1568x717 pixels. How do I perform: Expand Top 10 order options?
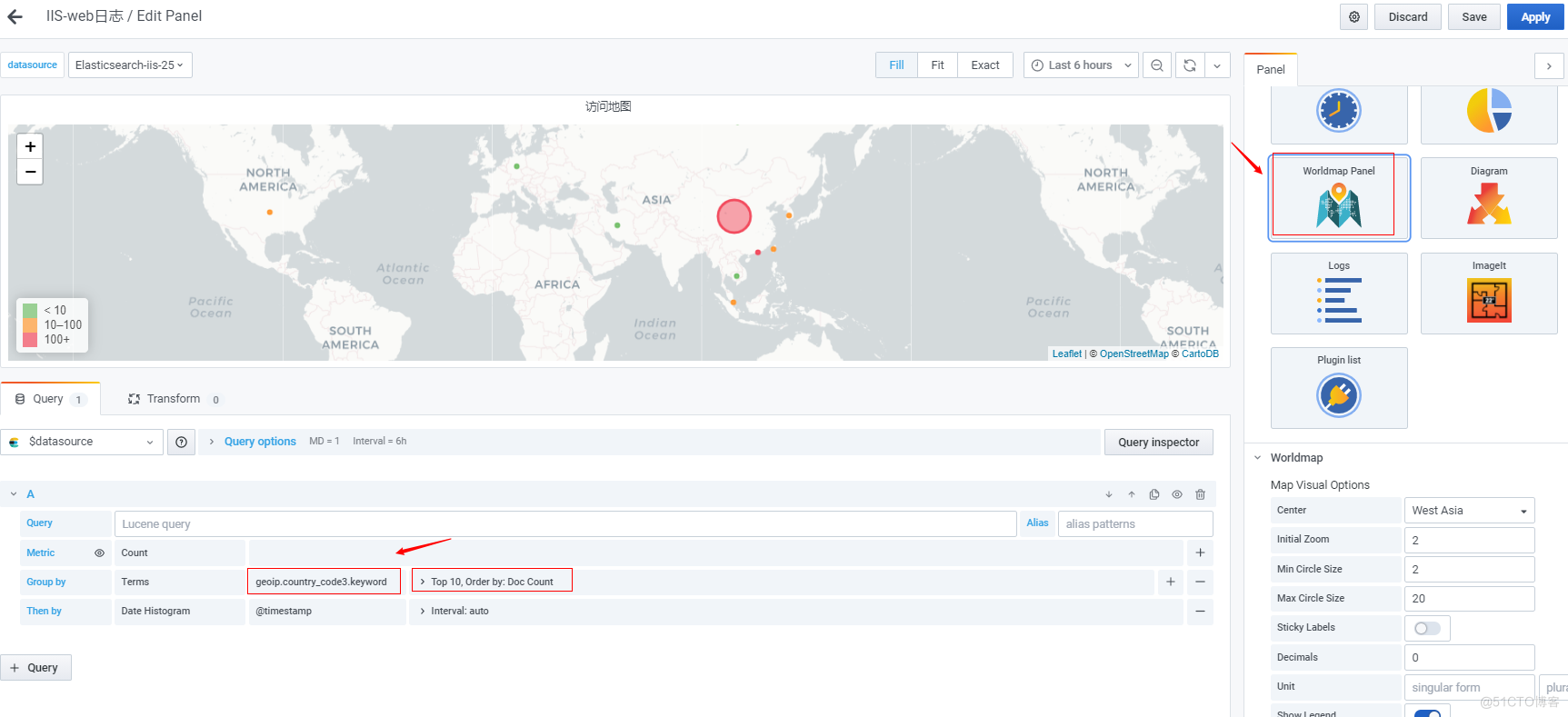click(x=492, y=582)
